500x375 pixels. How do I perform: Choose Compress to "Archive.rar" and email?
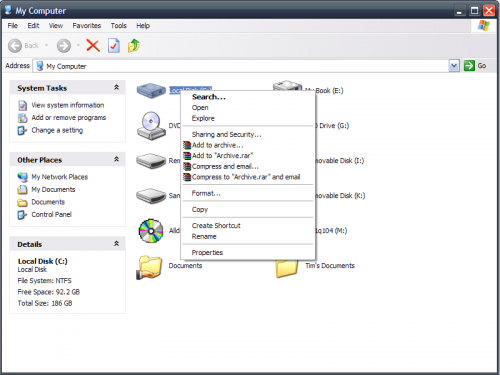coord(248,177)
